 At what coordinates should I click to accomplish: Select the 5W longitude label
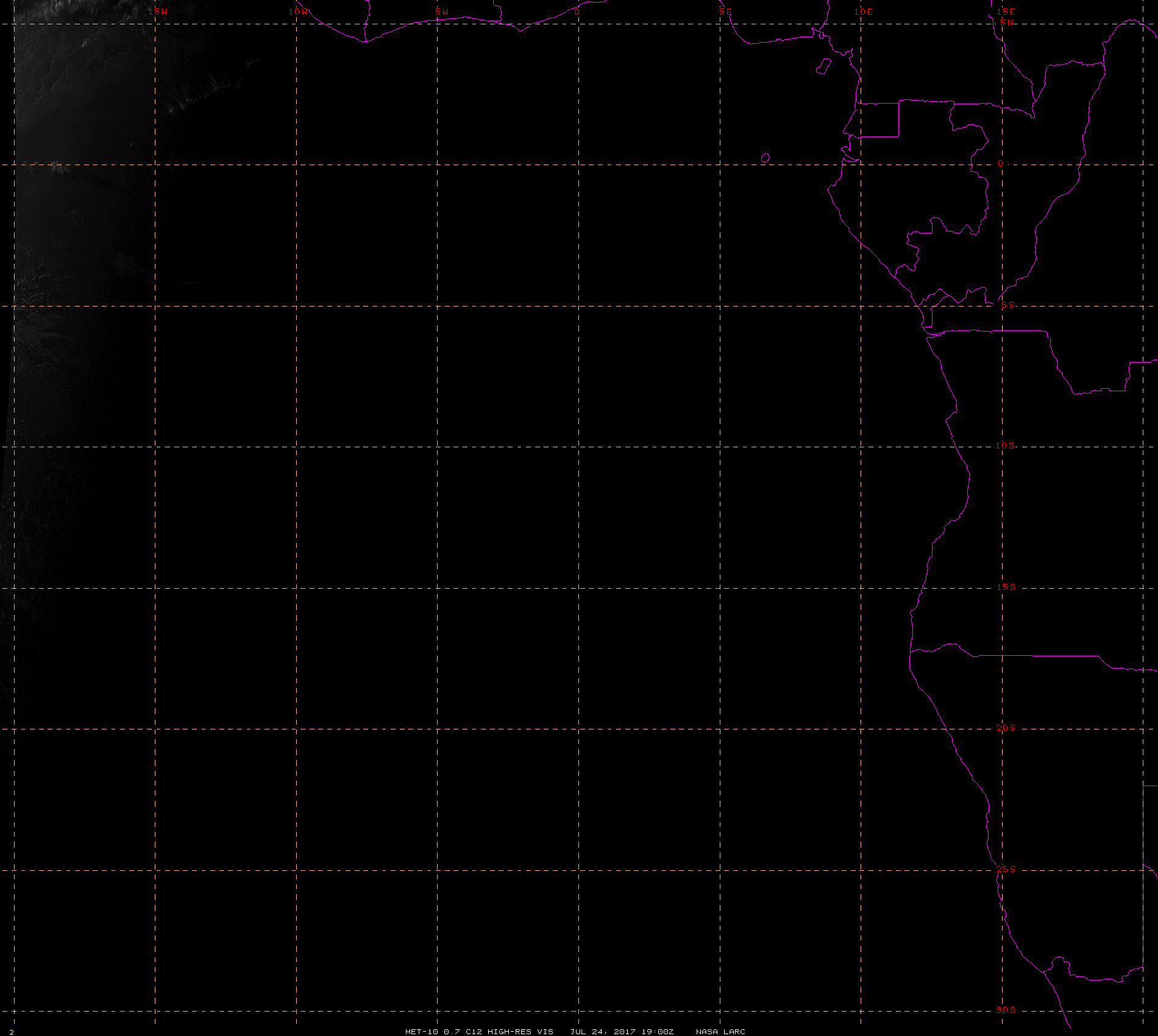click(x=442, y=12)
